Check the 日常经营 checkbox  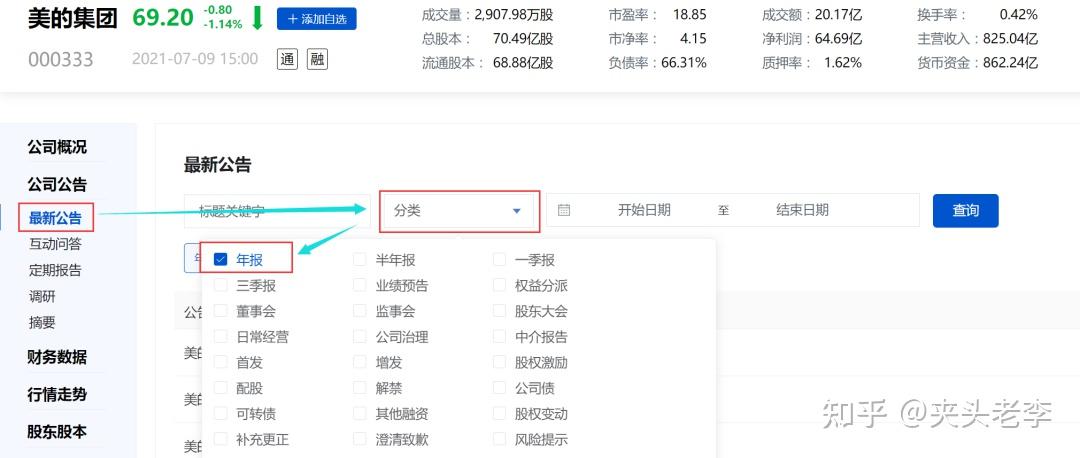click(220, 337)
